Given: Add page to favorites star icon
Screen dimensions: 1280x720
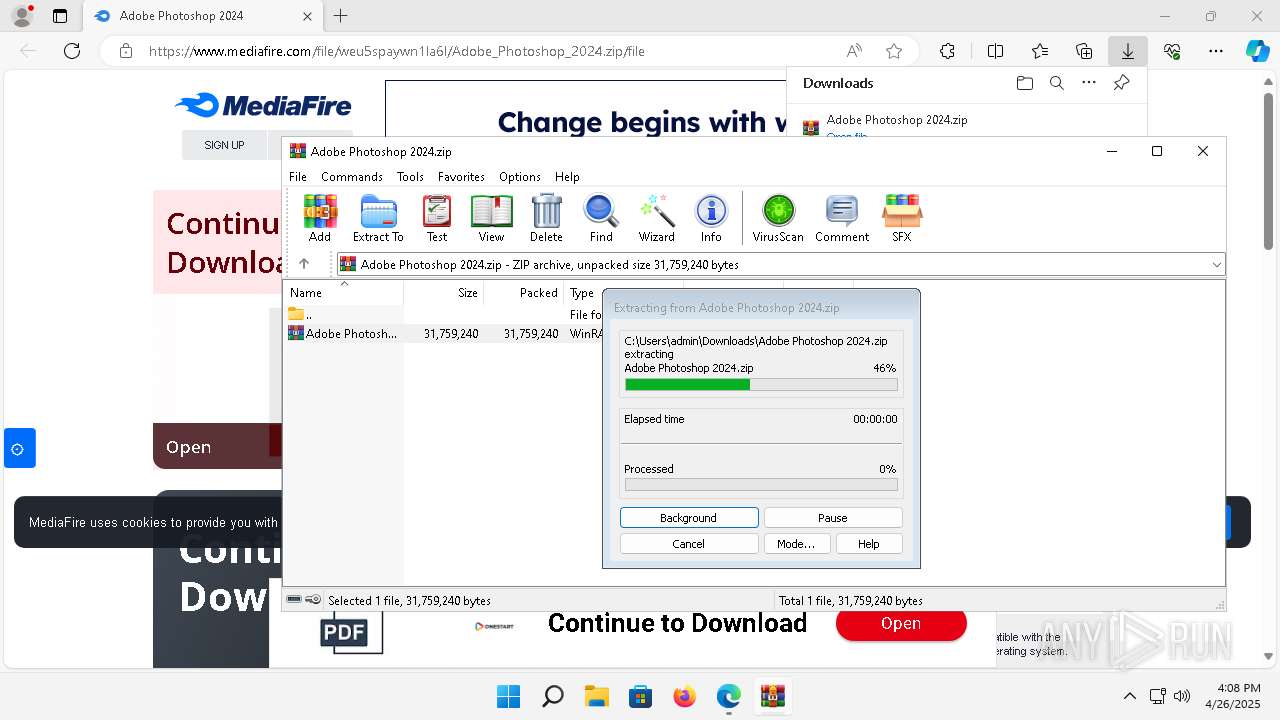Looking at the screenshot, I should 894,51.
